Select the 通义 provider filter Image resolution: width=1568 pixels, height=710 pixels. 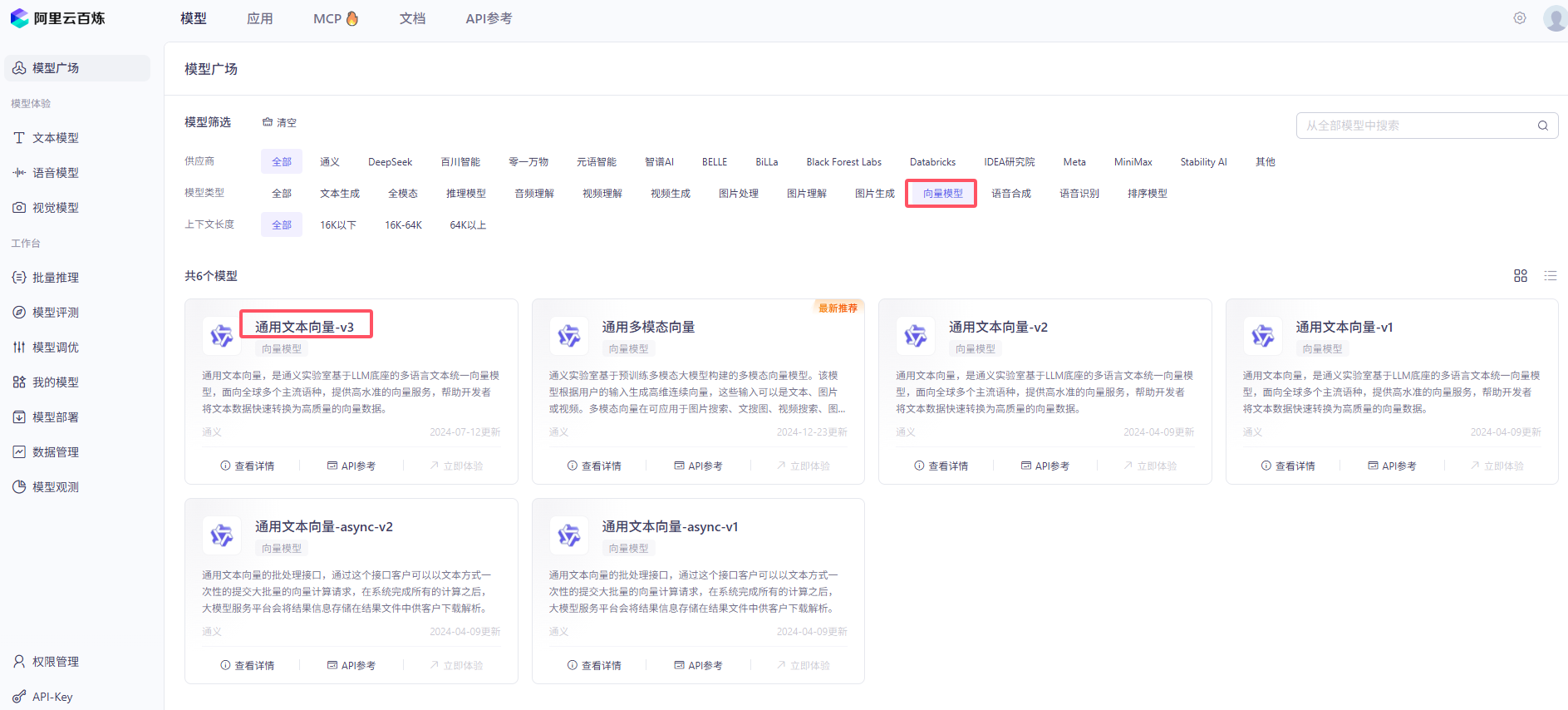click(330, 162)
